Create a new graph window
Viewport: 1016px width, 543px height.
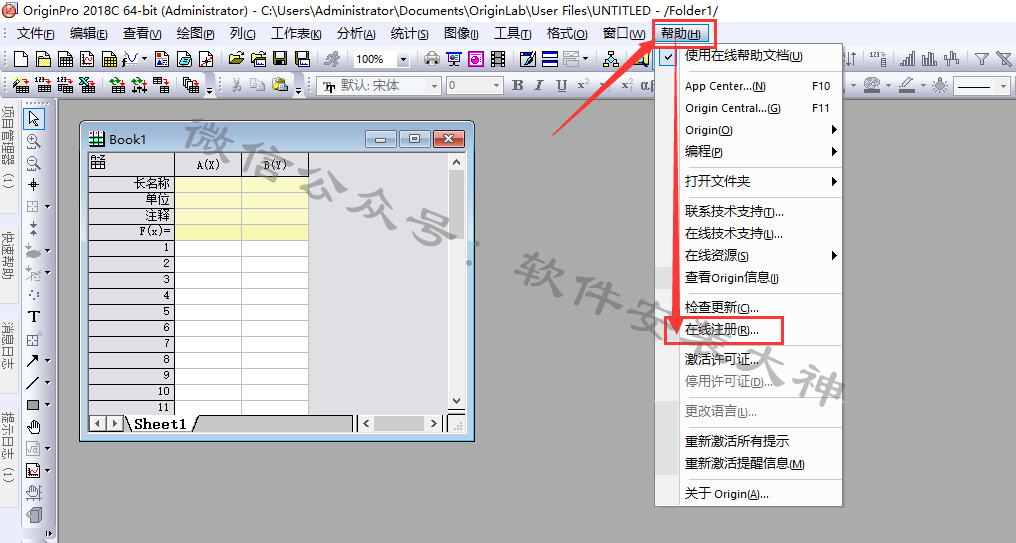coord(87,60)
